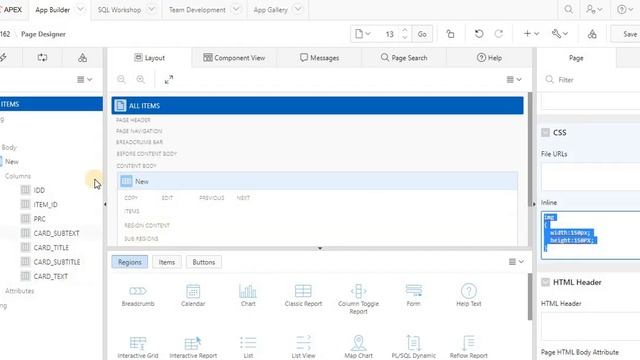Add a Form region from gallery

tap(413, 296)
